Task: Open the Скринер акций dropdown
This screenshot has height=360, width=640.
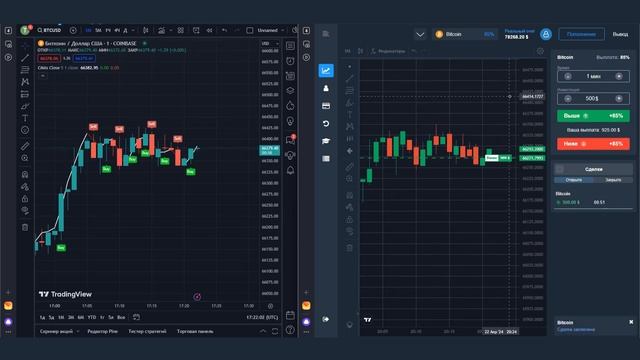Action: click(59, 331)
